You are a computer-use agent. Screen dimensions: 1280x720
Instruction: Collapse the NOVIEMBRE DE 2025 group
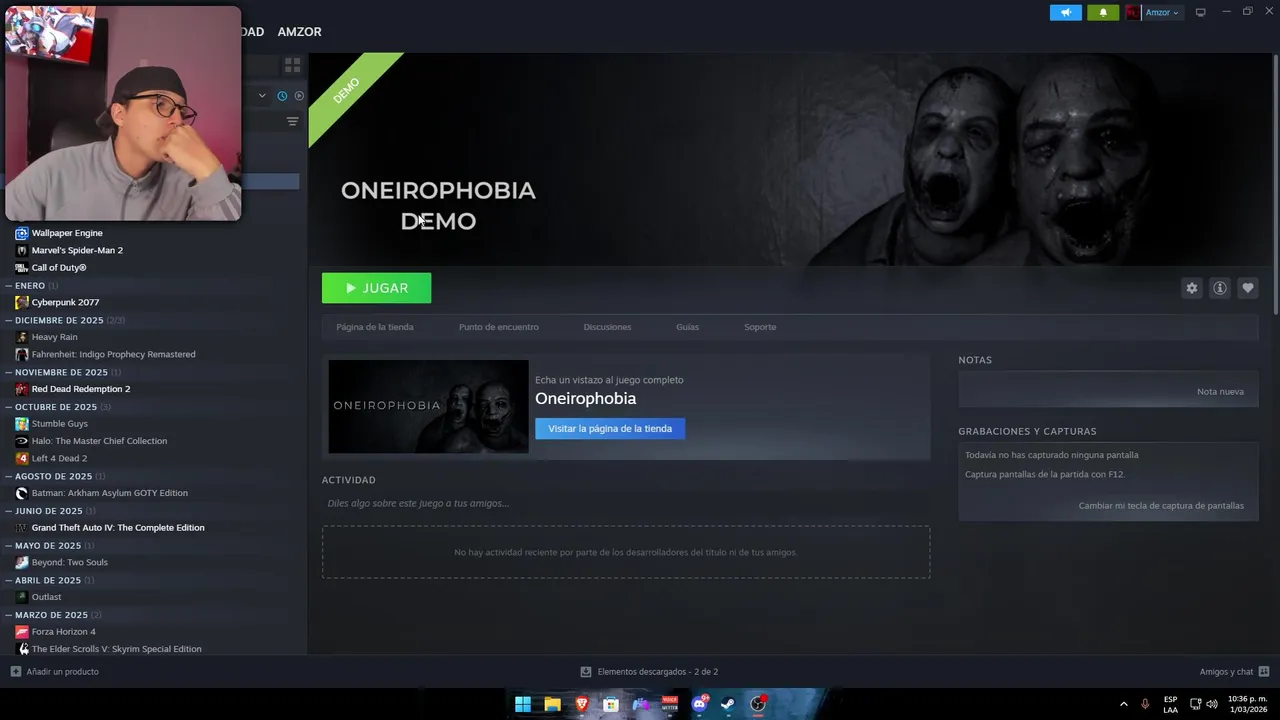pyautogui.click(x=9, y=372)
